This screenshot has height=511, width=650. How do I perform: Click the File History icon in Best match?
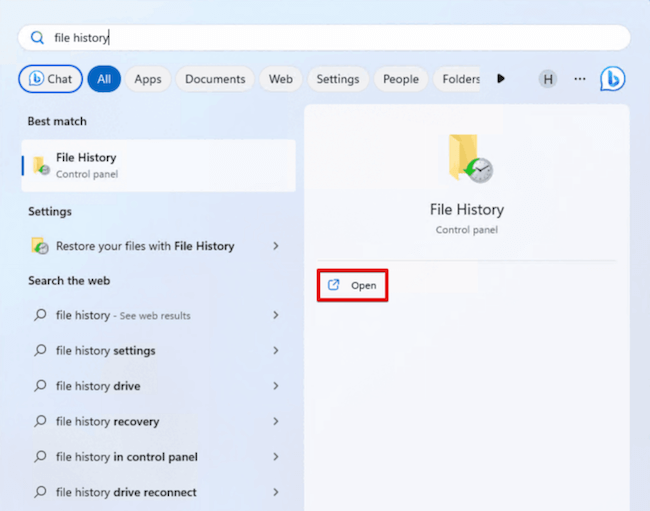pyautogui.click(x=40, y=165)
